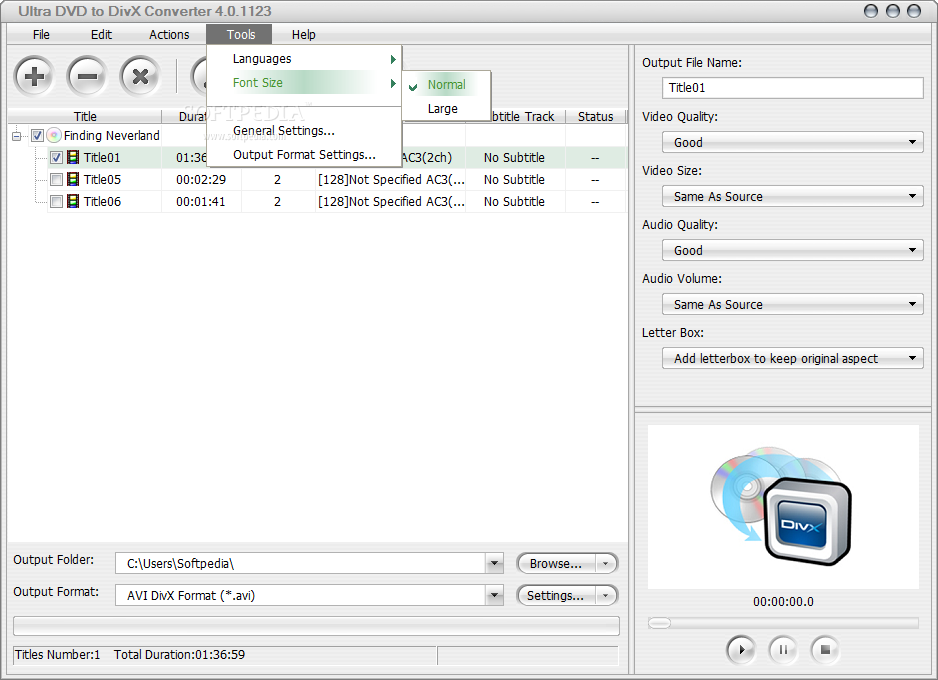Click the Remove (minus) toolbar button
Viewport: 938px width, 680px height.
(x=87, y=76)
